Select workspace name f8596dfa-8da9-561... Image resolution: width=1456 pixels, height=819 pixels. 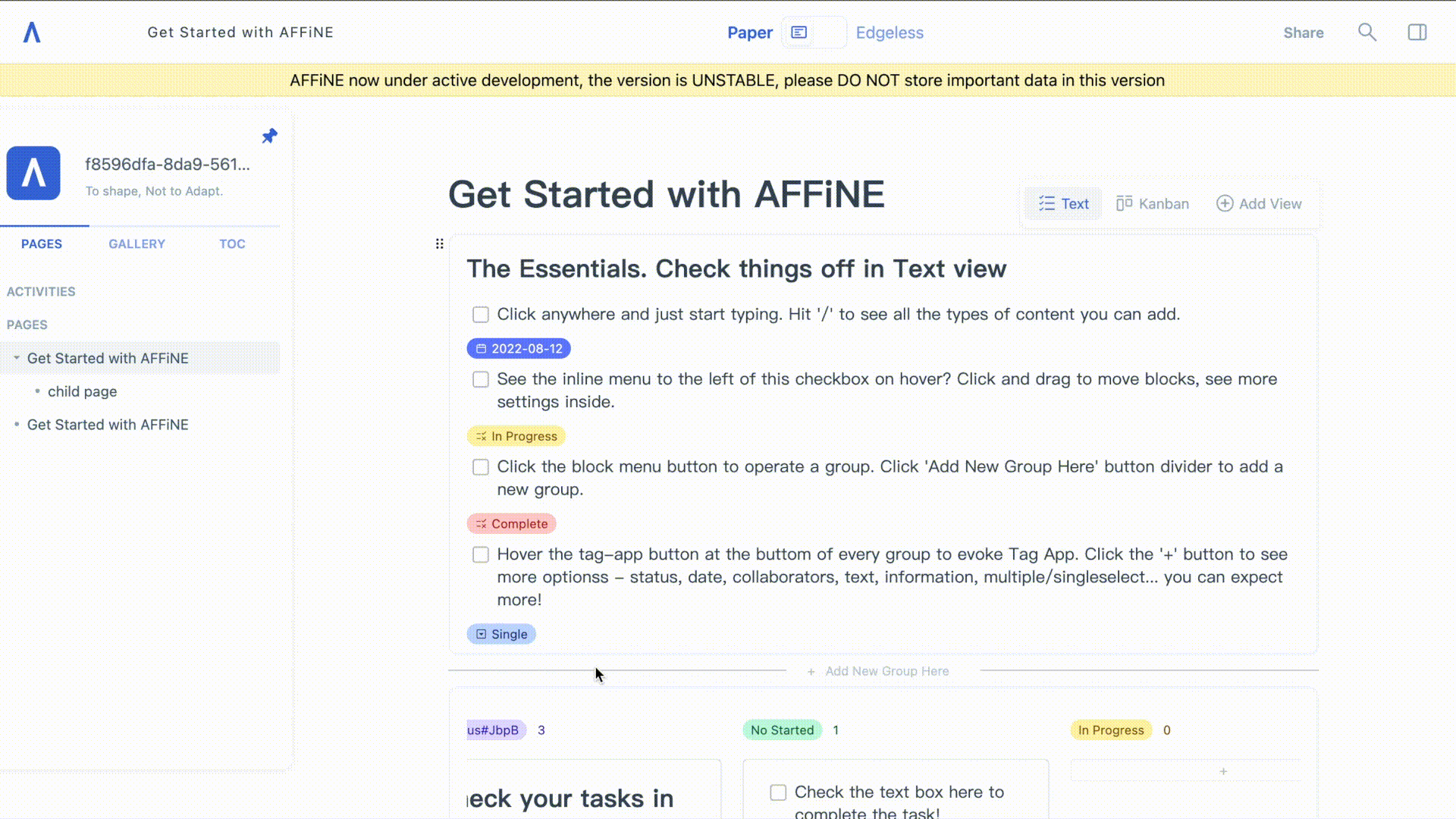pos(168,164)
